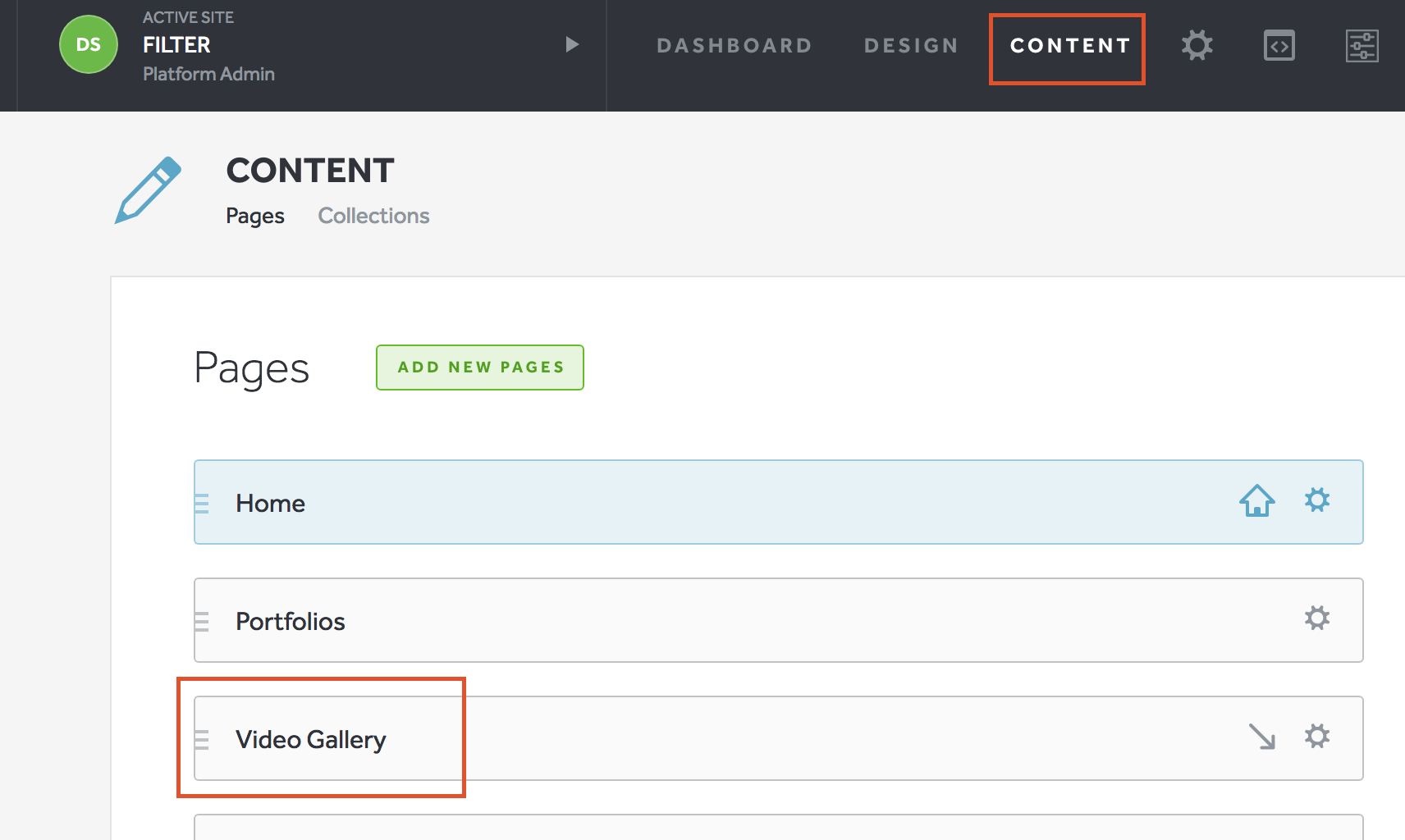This screenshot has height=840, width=1405.
Task: Switch to the Dashboard tab
Action: pyautogui.click(x=734, y=46)
